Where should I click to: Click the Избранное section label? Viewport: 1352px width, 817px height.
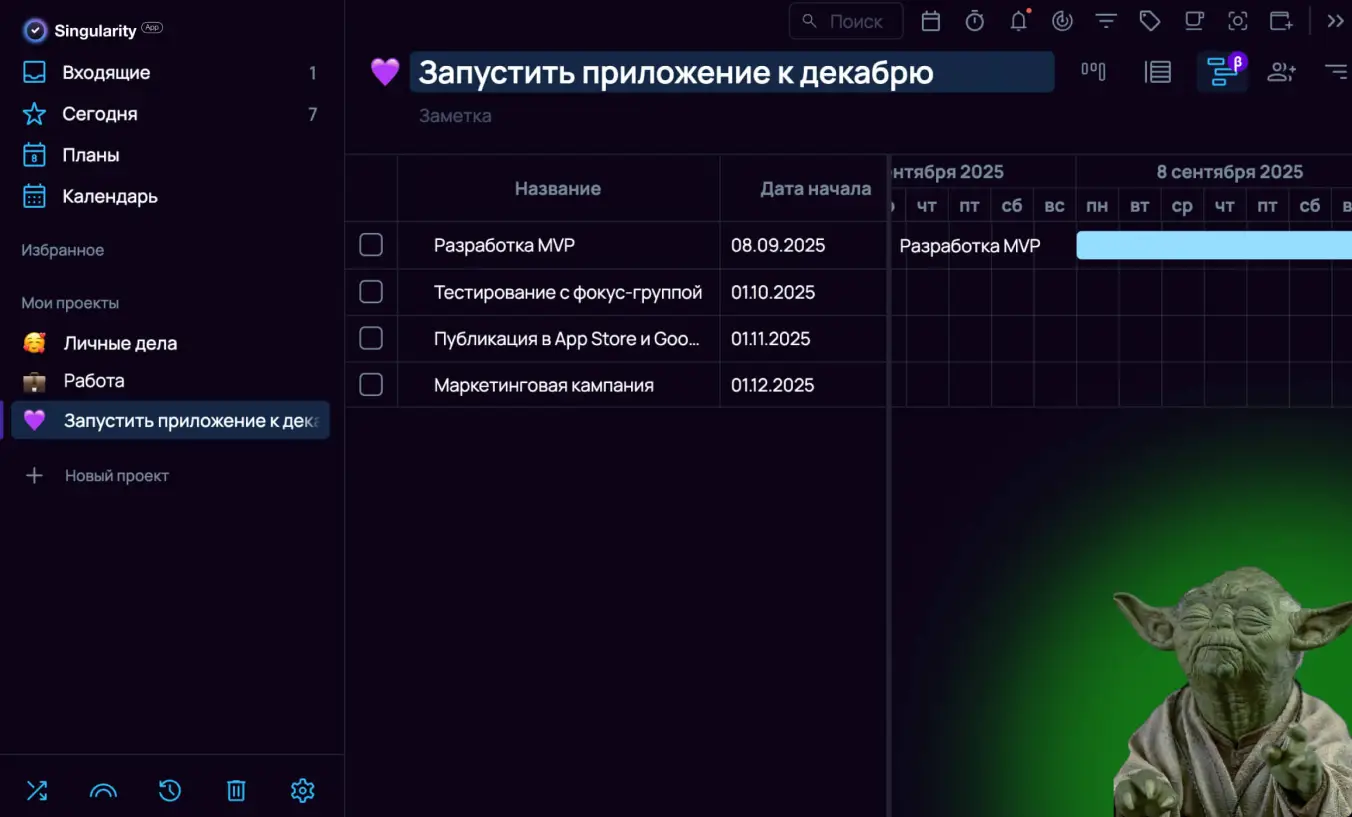[63, 250]
